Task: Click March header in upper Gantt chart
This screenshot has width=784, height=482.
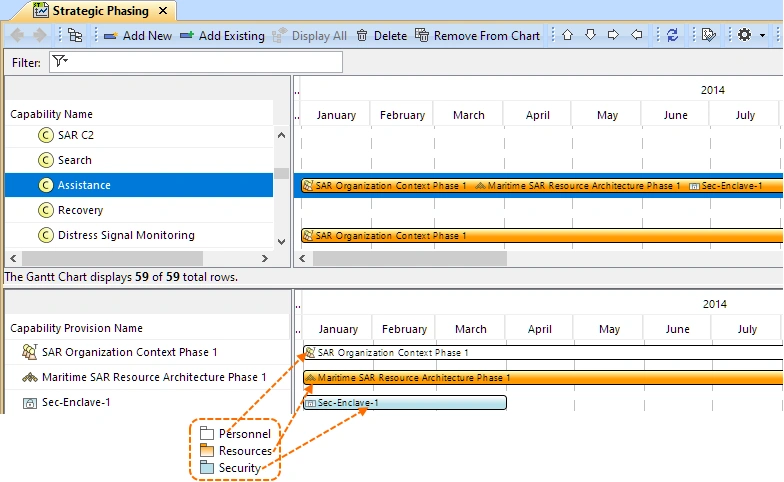Action: click(x=468, y=115)
